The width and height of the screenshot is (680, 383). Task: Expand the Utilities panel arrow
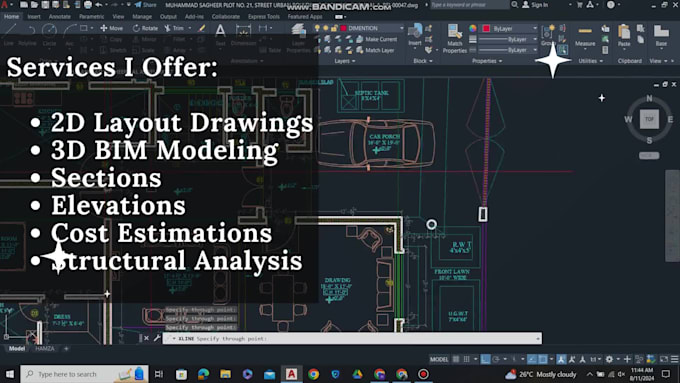(x=601, y=61)
